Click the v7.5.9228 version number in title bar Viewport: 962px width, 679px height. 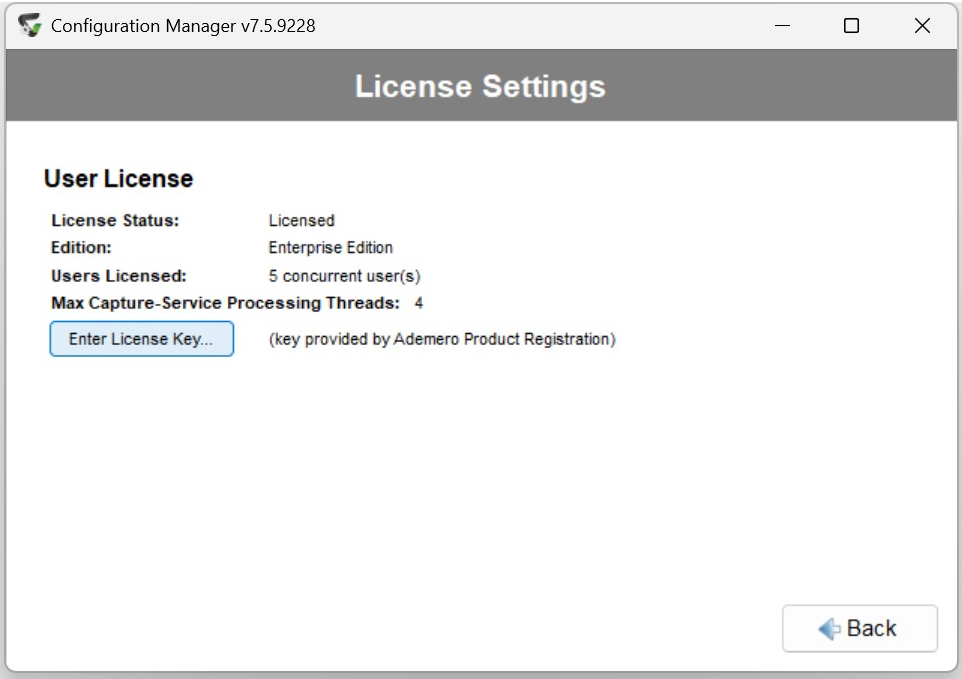click(x=278, y=26)
